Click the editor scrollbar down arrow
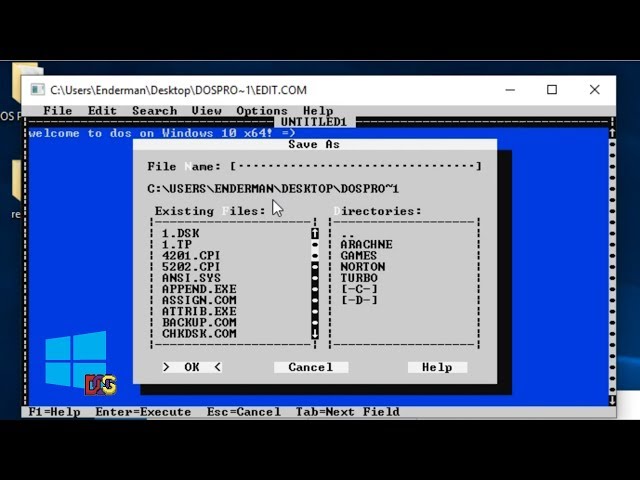The width and height of the screenshot is (640, 480). pos(612,400)
